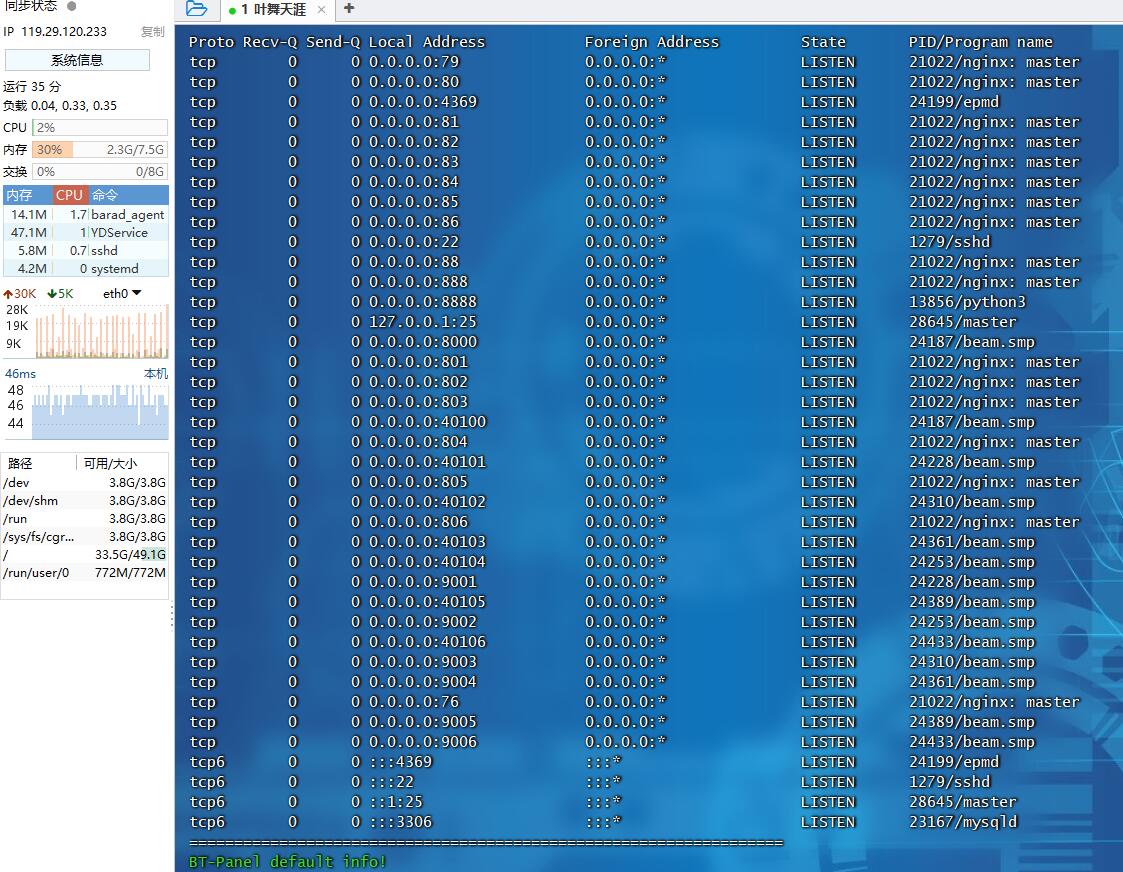Click the 13856/python3 program entry
This screenshot has height=872, width=1123.
pos(967,301)
